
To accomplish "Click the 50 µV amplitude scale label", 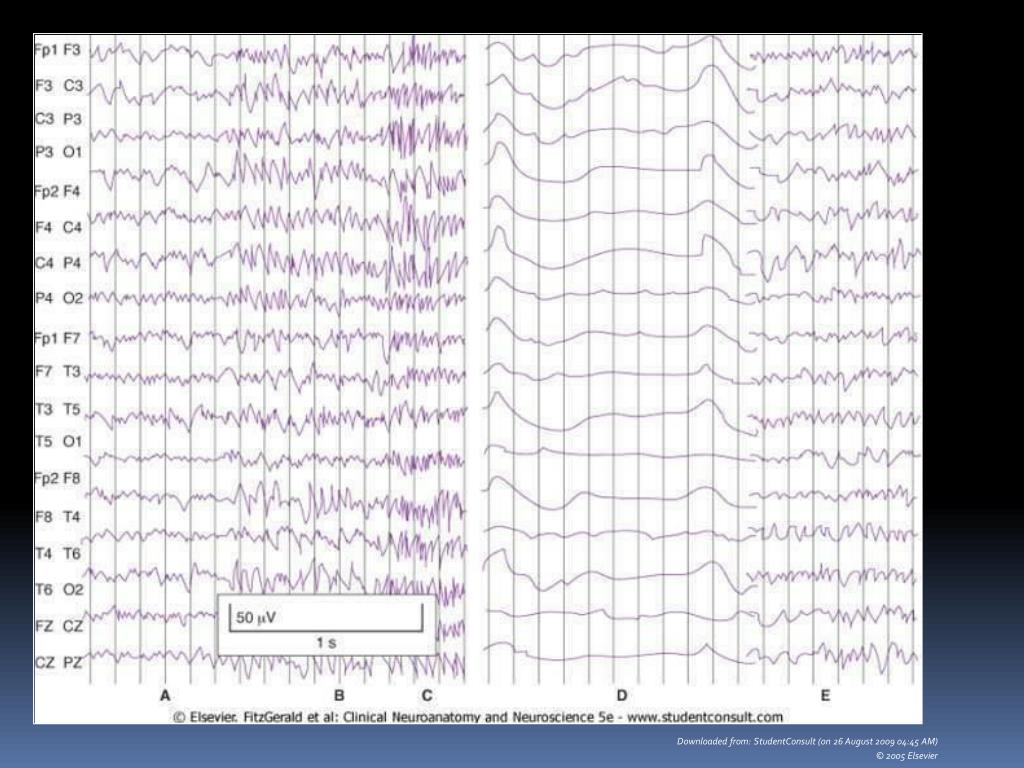I will pyautogui.click(x=256, y=617).
